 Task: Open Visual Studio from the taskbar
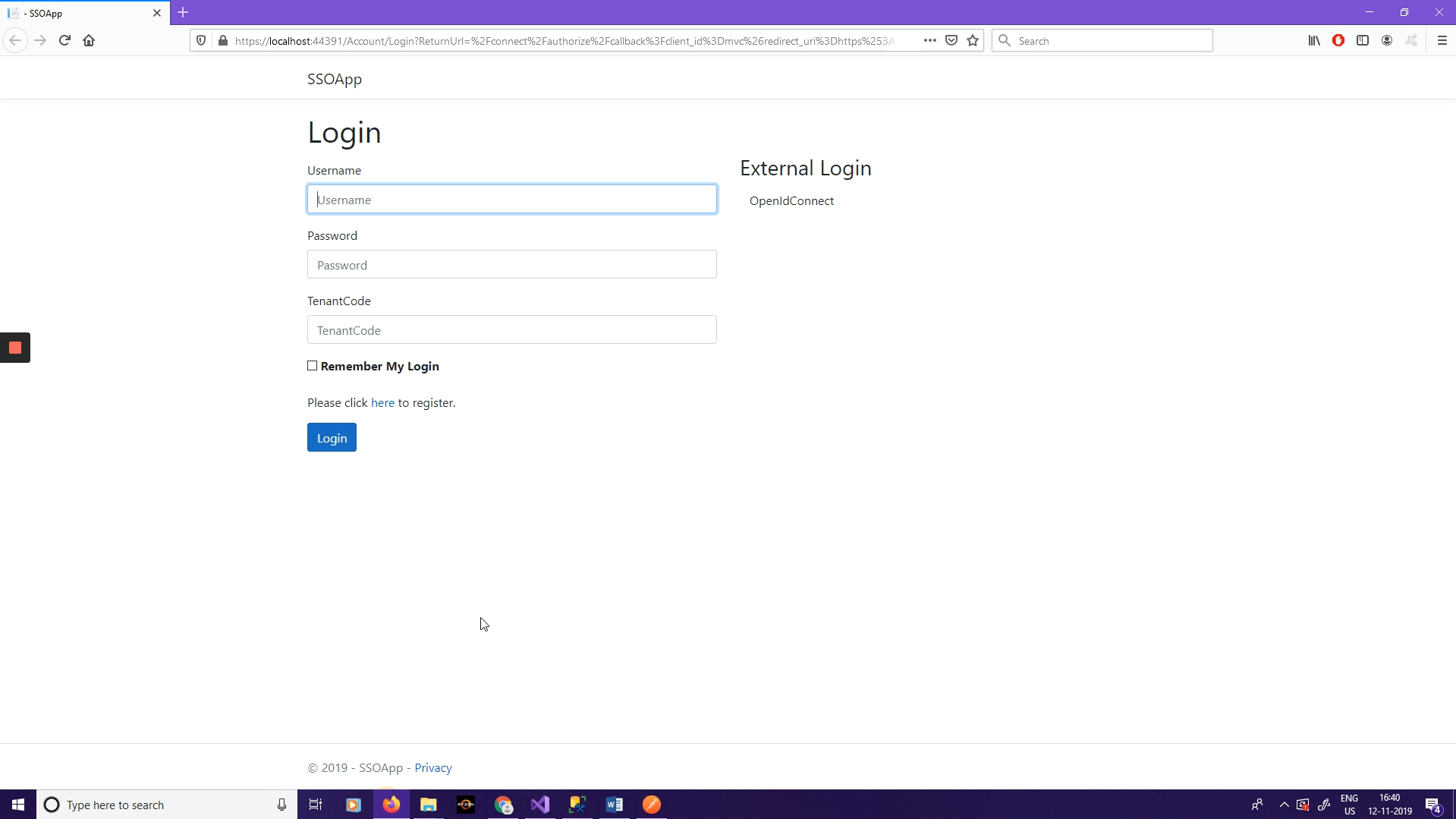(x=540, y=805)
